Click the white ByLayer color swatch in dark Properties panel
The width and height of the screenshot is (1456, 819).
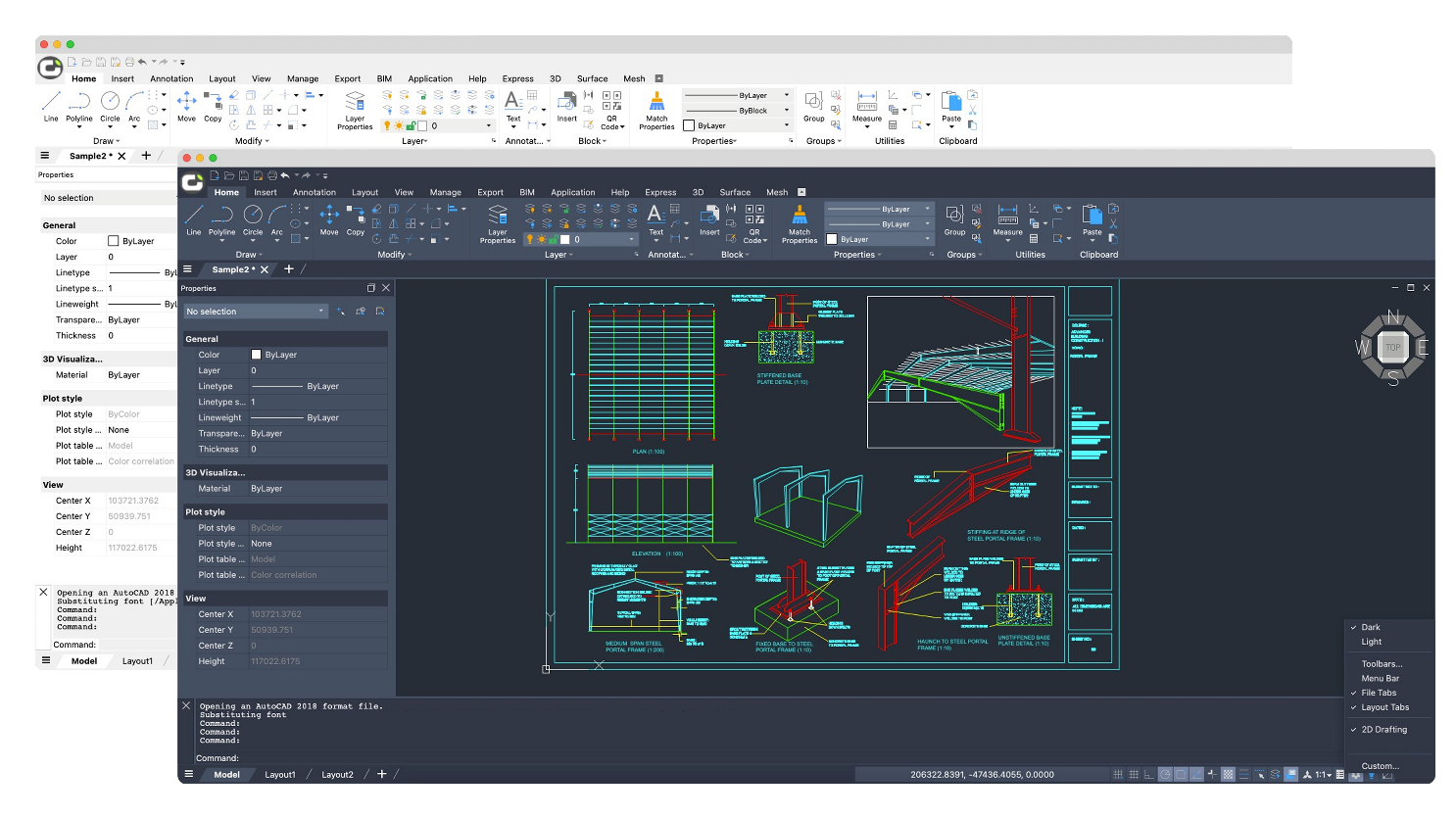[x=257, y=355]
